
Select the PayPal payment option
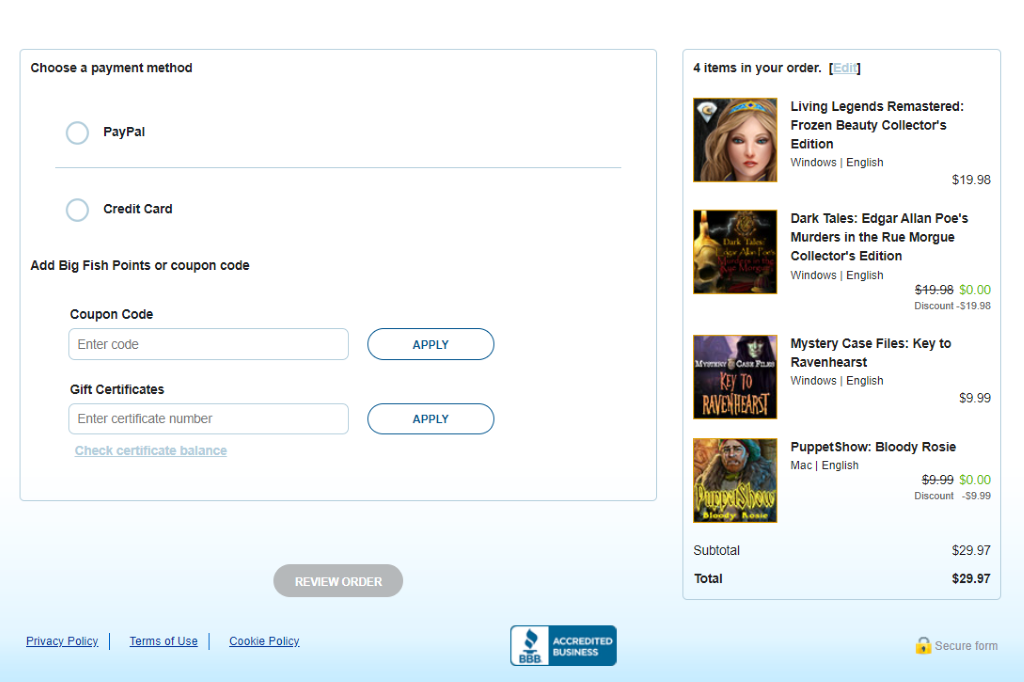click(x=77, y=133)
